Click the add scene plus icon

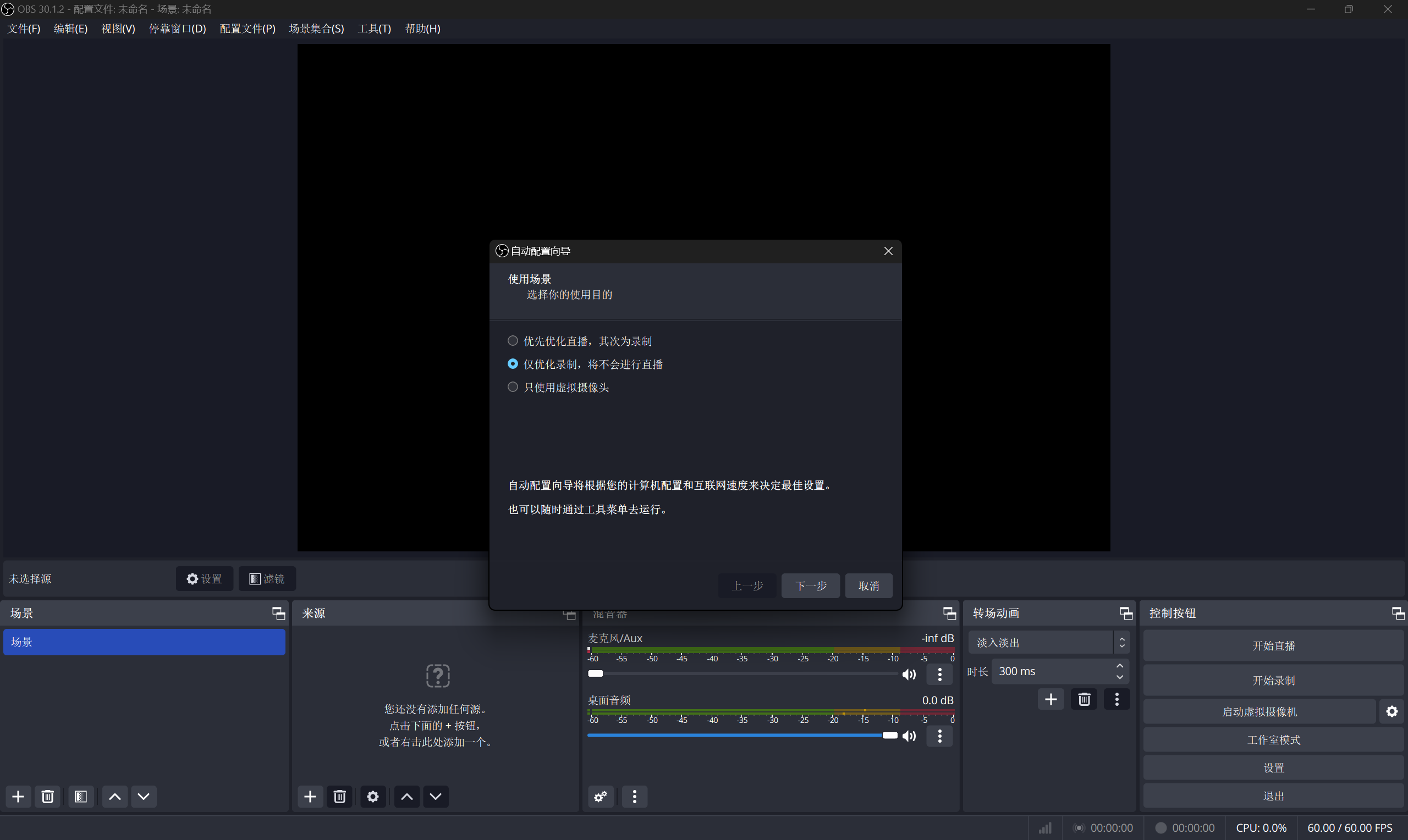pyautogui.click(x=18, y=797)
